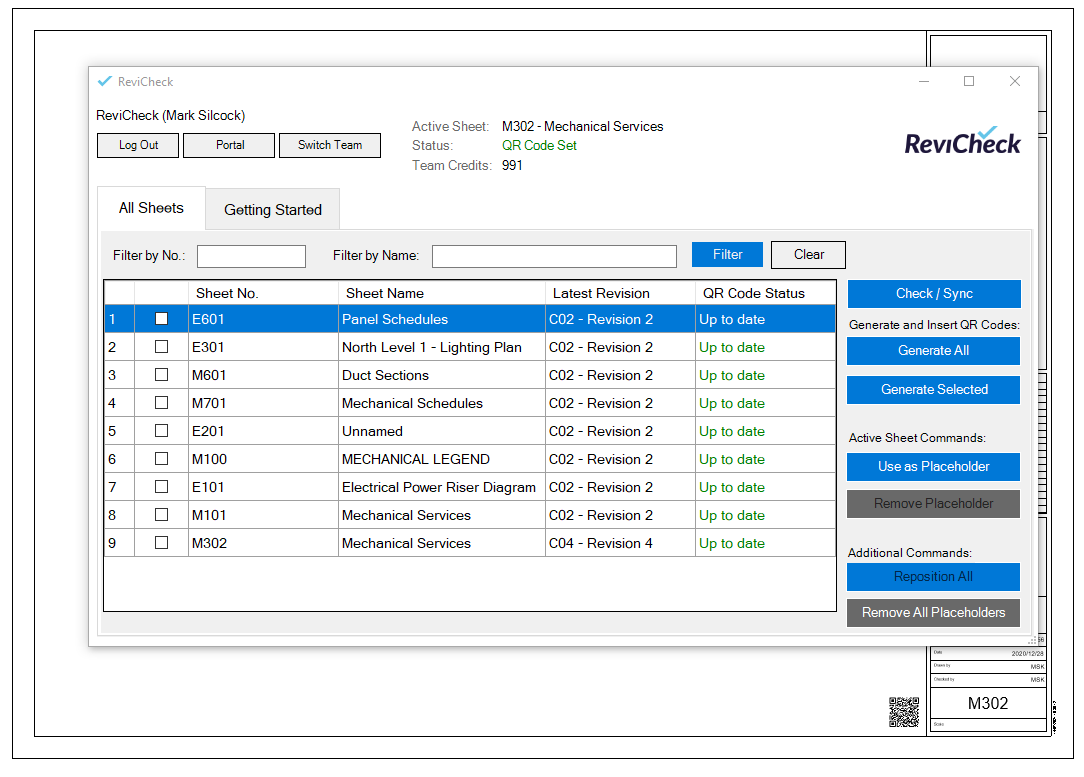Image resolution: width=1084 pixels, height=777 pixels.
Task: Switch to the Getting Started tab
Action: pos(272,210)
